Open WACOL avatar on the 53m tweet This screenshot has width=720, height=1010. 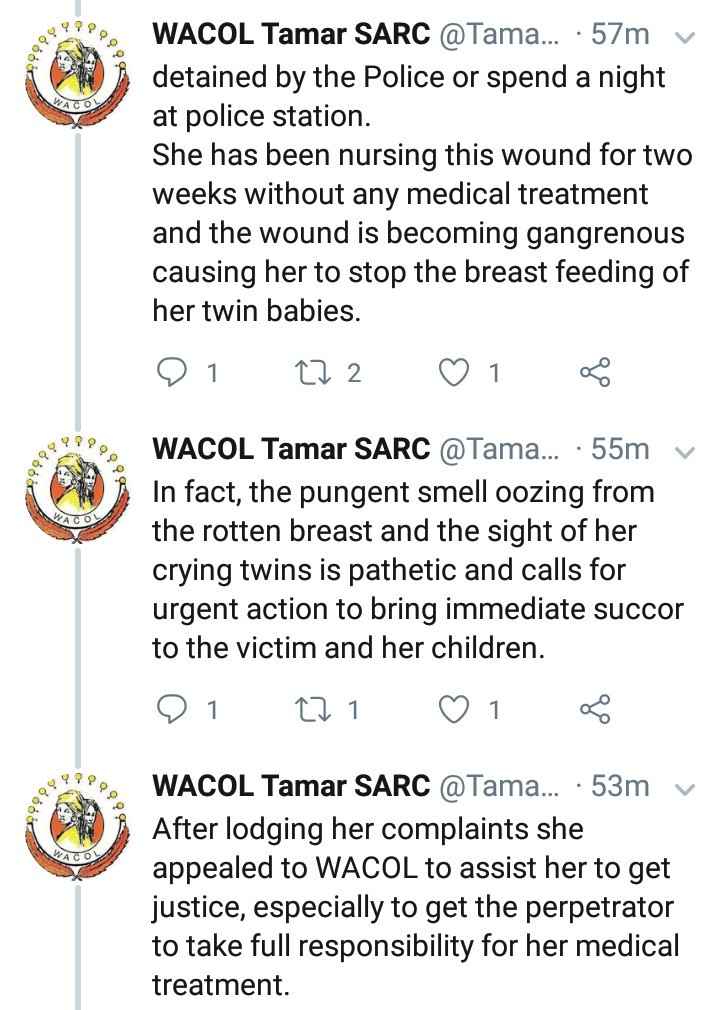[x=77, y=826]
